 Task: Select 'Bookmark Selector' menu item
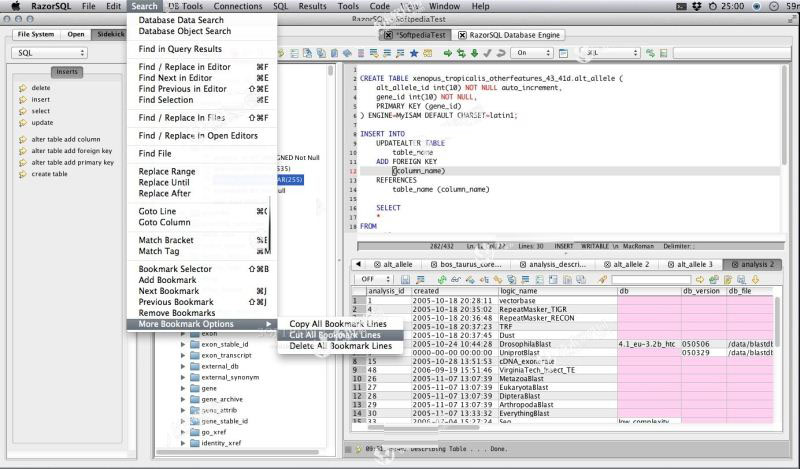[x=202, y=269]
